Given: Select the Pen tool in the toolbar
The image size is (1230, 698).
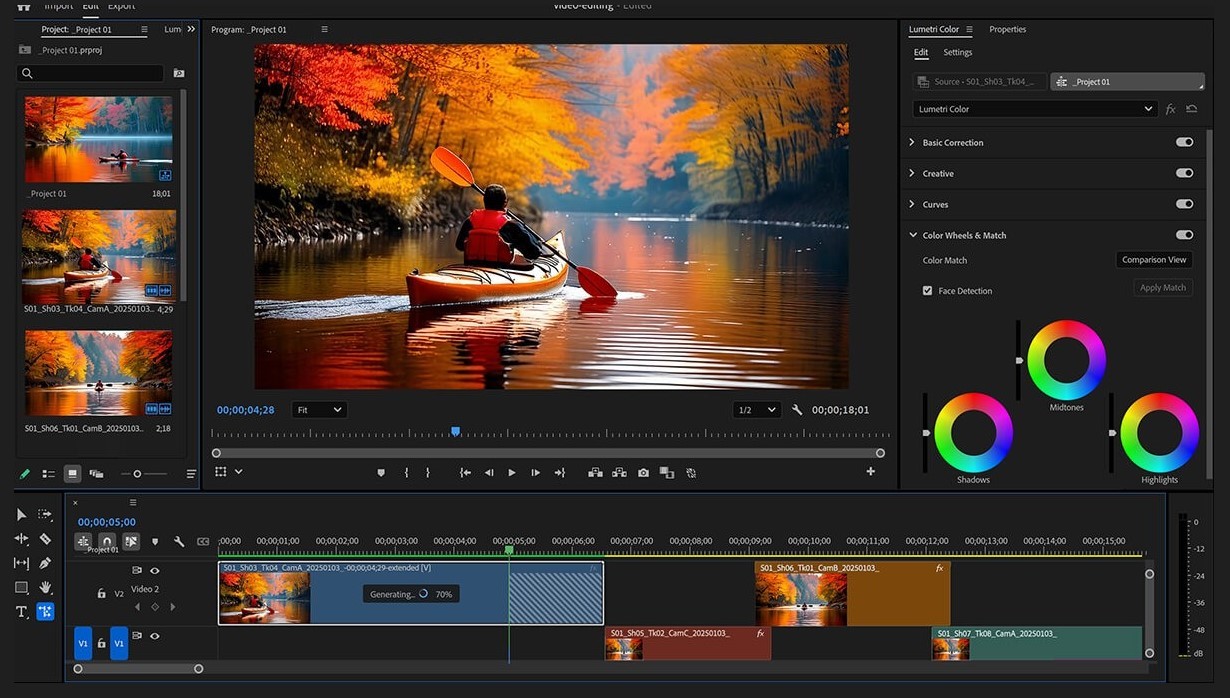Looking at the screenshot, I should pyautogui.click(x=45, y=563).
